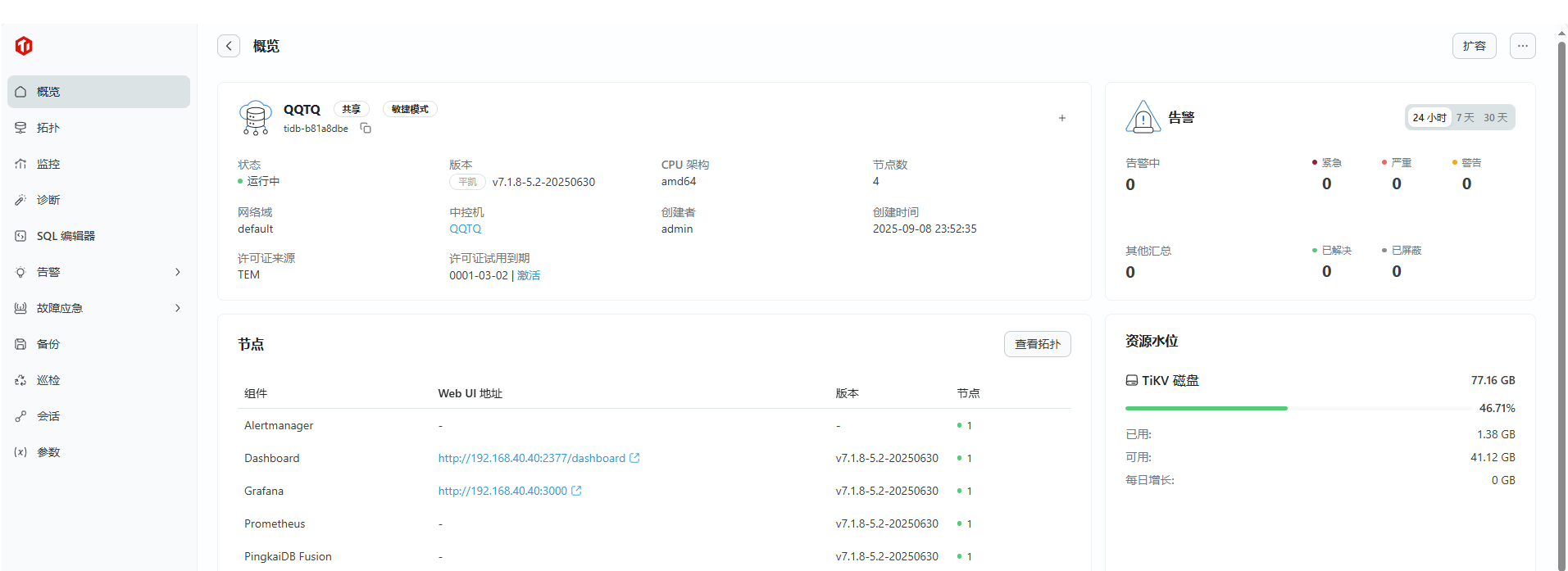Copy the cluster ID tidb-b81a8dbe
Viewport: 1568px width, 571px height.
[x=366, y=129]
